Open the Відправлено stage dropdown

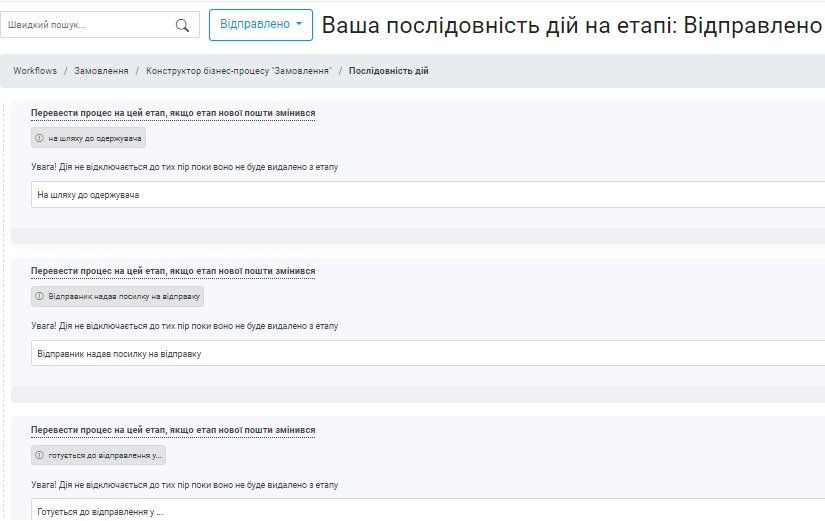[x=261, y=25]
